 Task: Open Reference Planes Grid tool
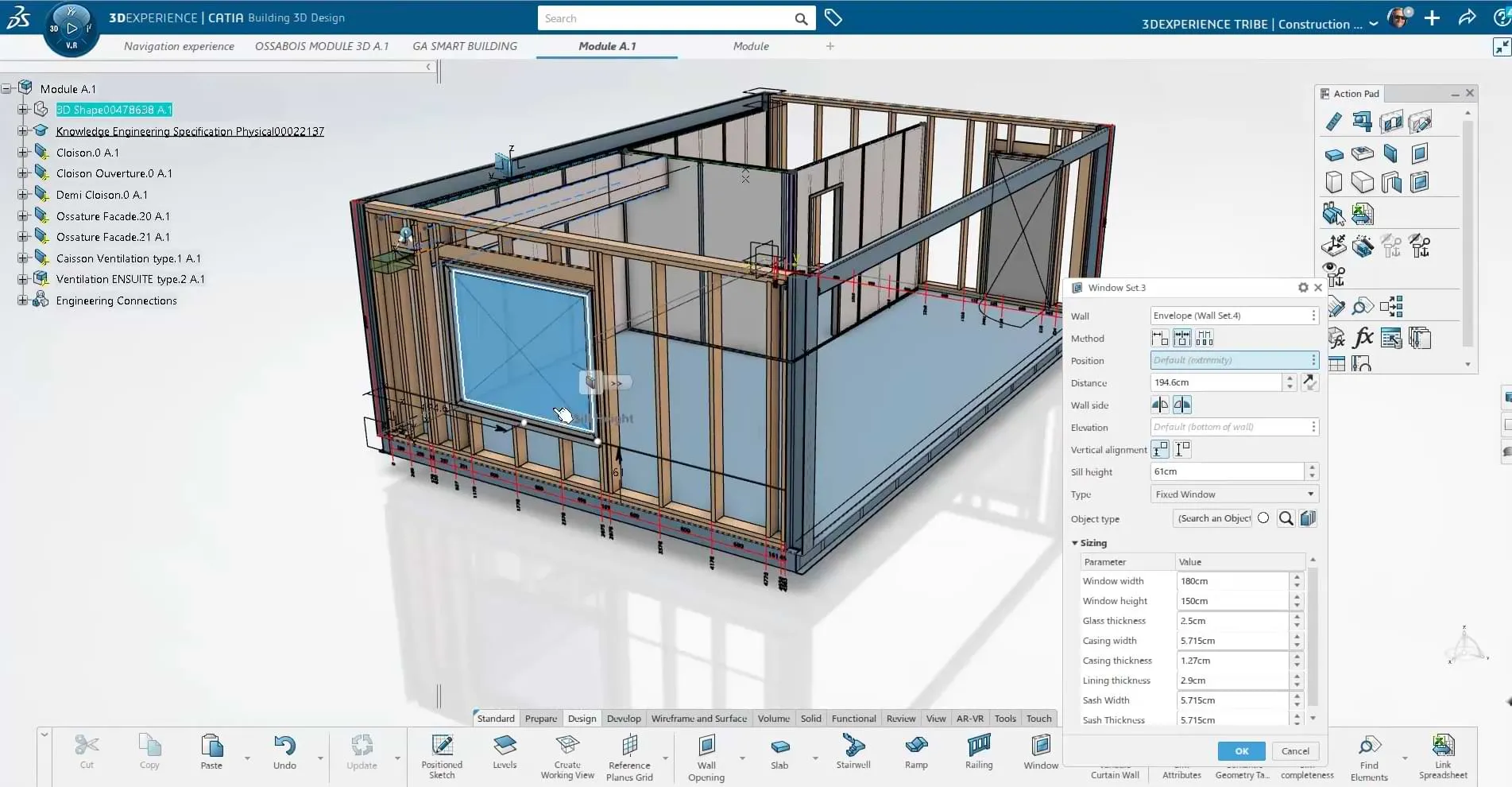coord(629,758)
